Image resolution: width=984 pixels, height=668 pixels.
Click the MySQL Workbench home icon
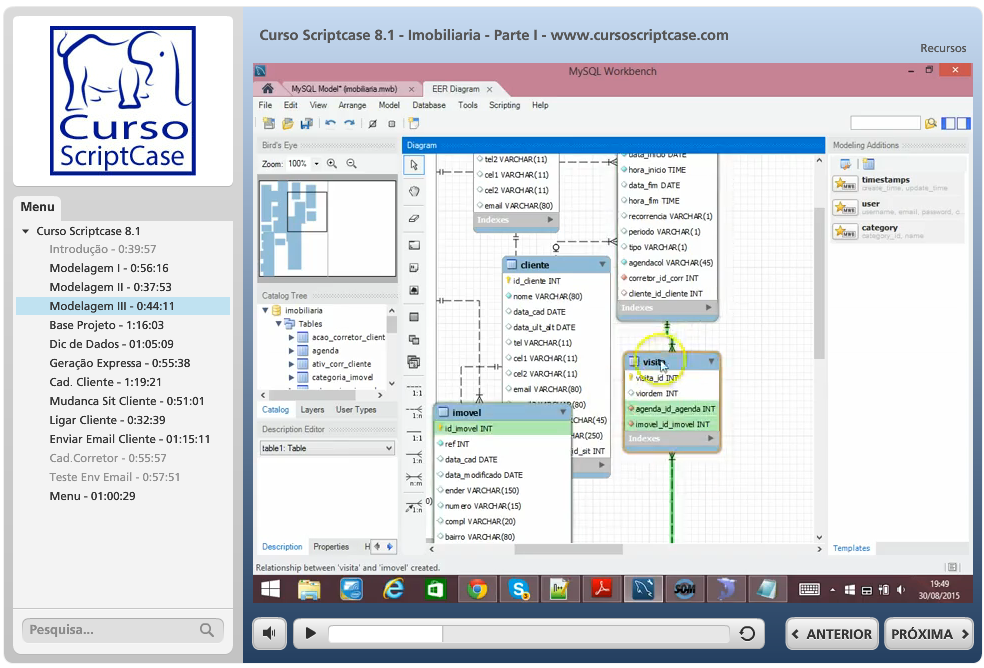[267, 89]
